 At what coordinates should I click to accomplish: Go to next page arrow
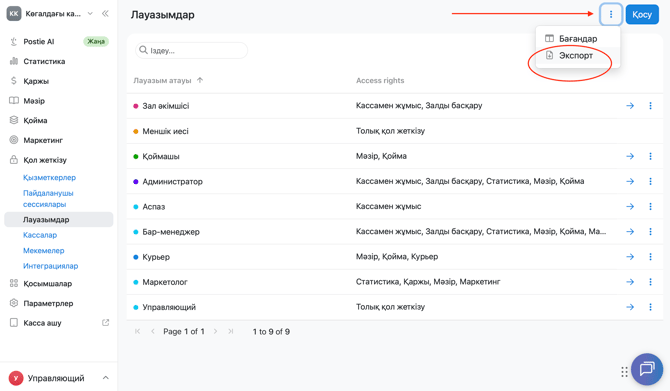[215, 331]
